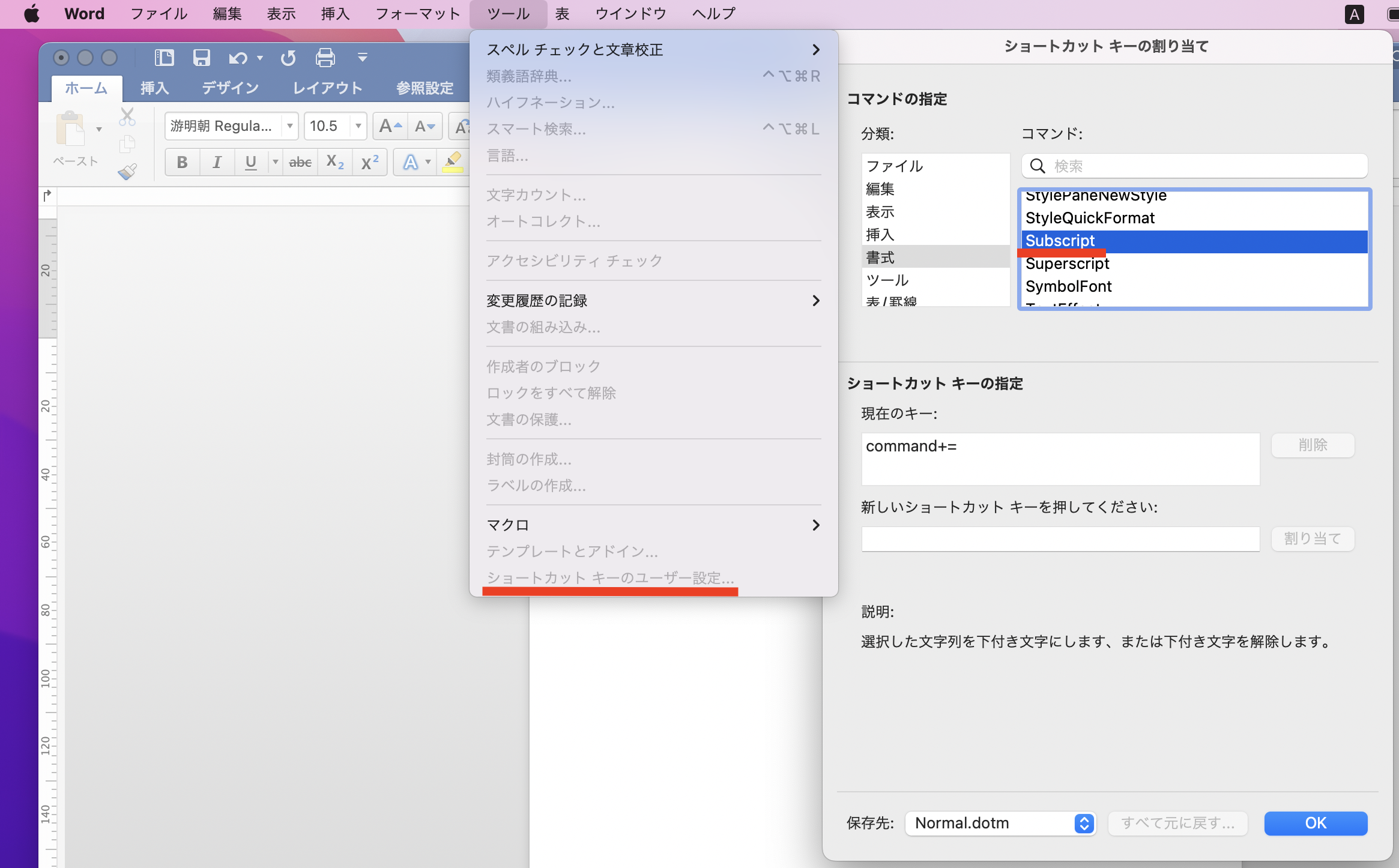Screen dimensions: 1399x868
Task: Click the 割り当て button
Action: coord(1313,539)
